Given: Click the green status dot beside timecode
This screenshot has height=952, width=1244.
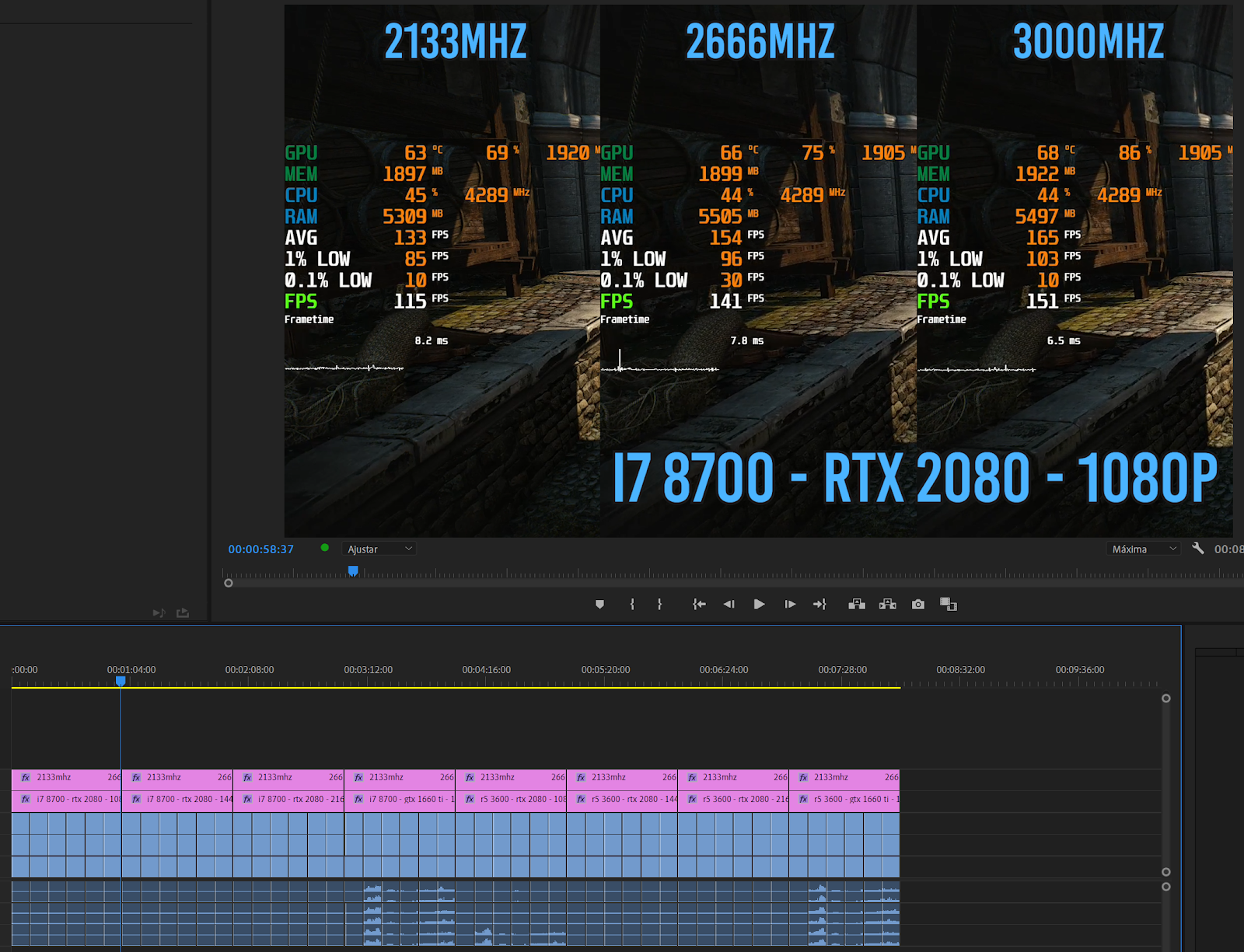Looking at the screenshot, I should click(325, 548).
